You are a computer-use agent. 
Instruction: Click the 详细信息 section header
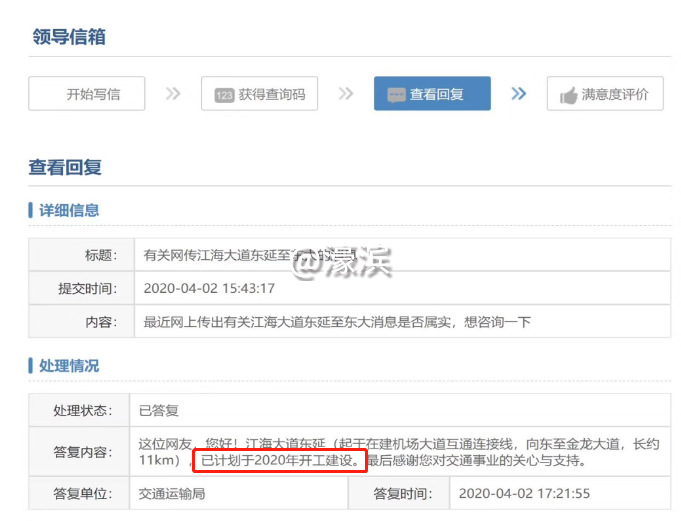(69, 211)
